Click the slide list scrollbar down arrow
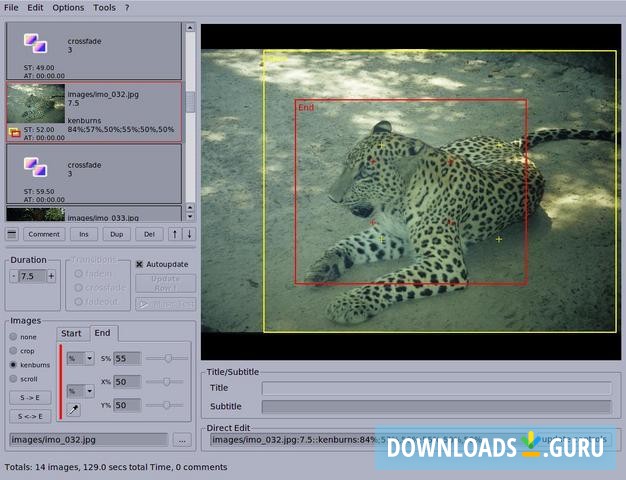 point(190,216)
